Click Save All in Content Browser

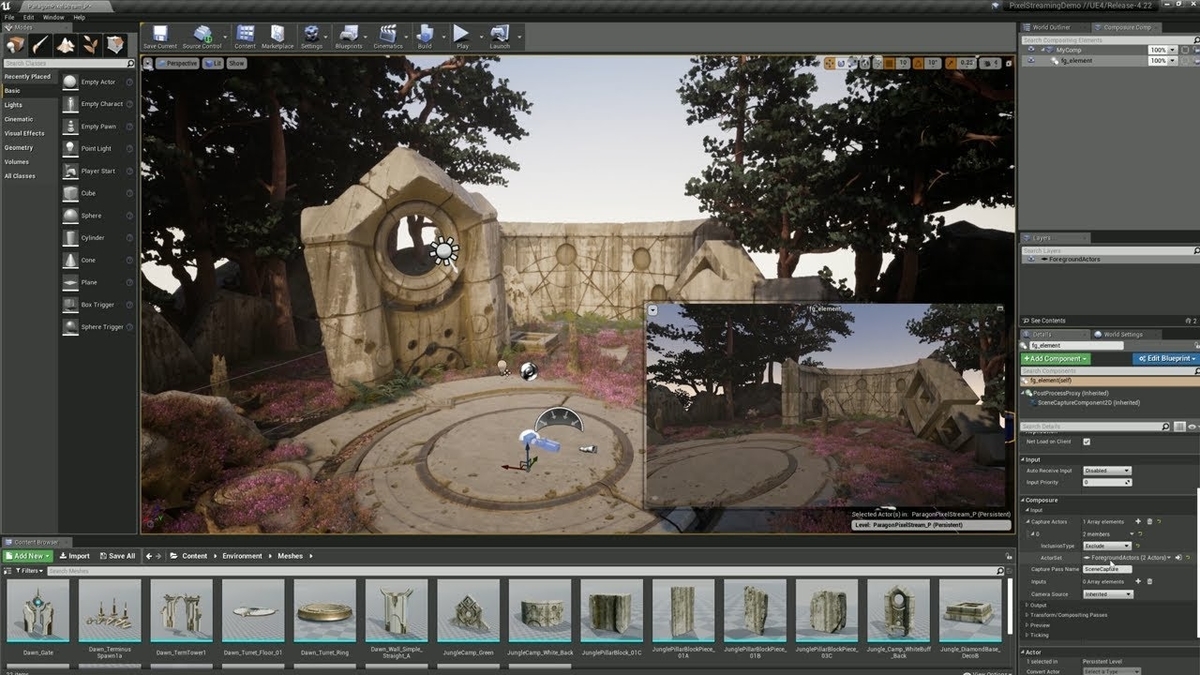pos(117,556)
